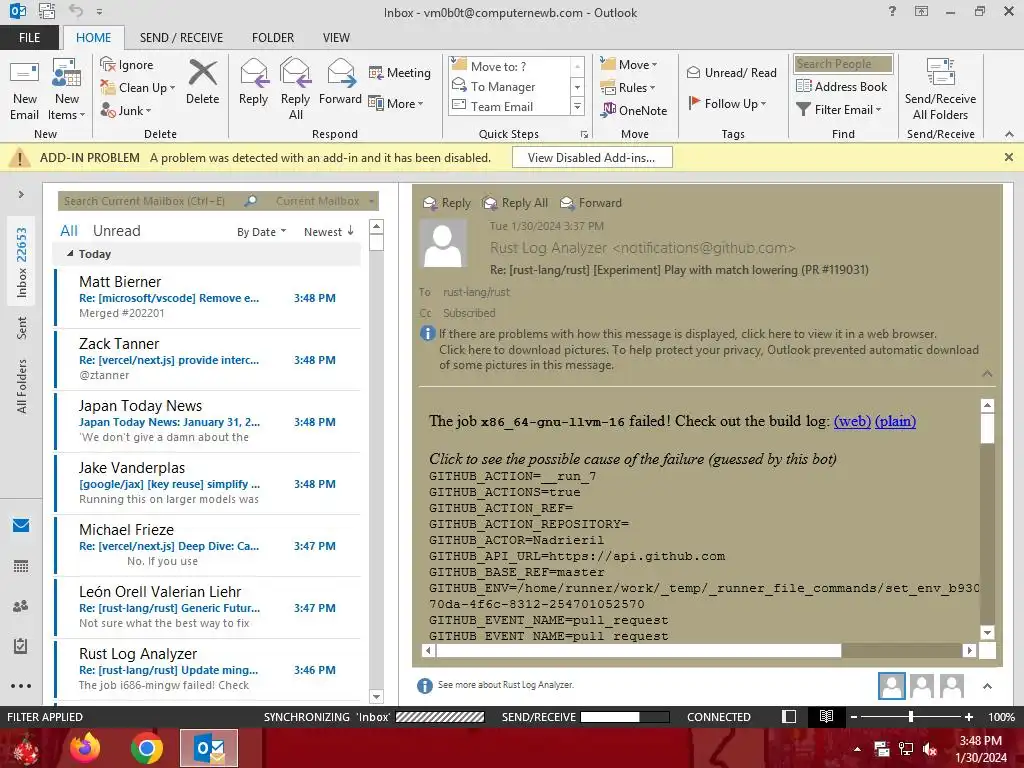1024x768 pixels.
Task: Open the Japan Today News email
Action: coord(208,421)
